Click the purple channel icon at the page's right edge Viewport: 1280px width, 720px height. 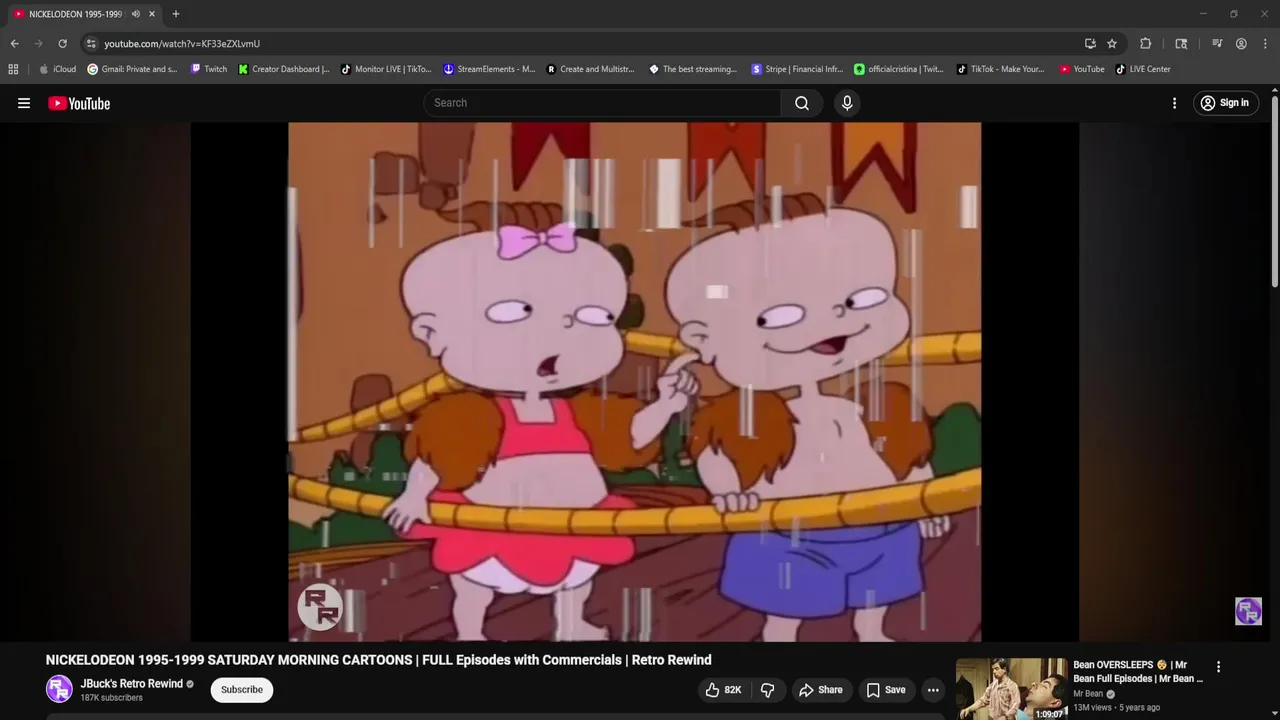tap(1248, 611)
